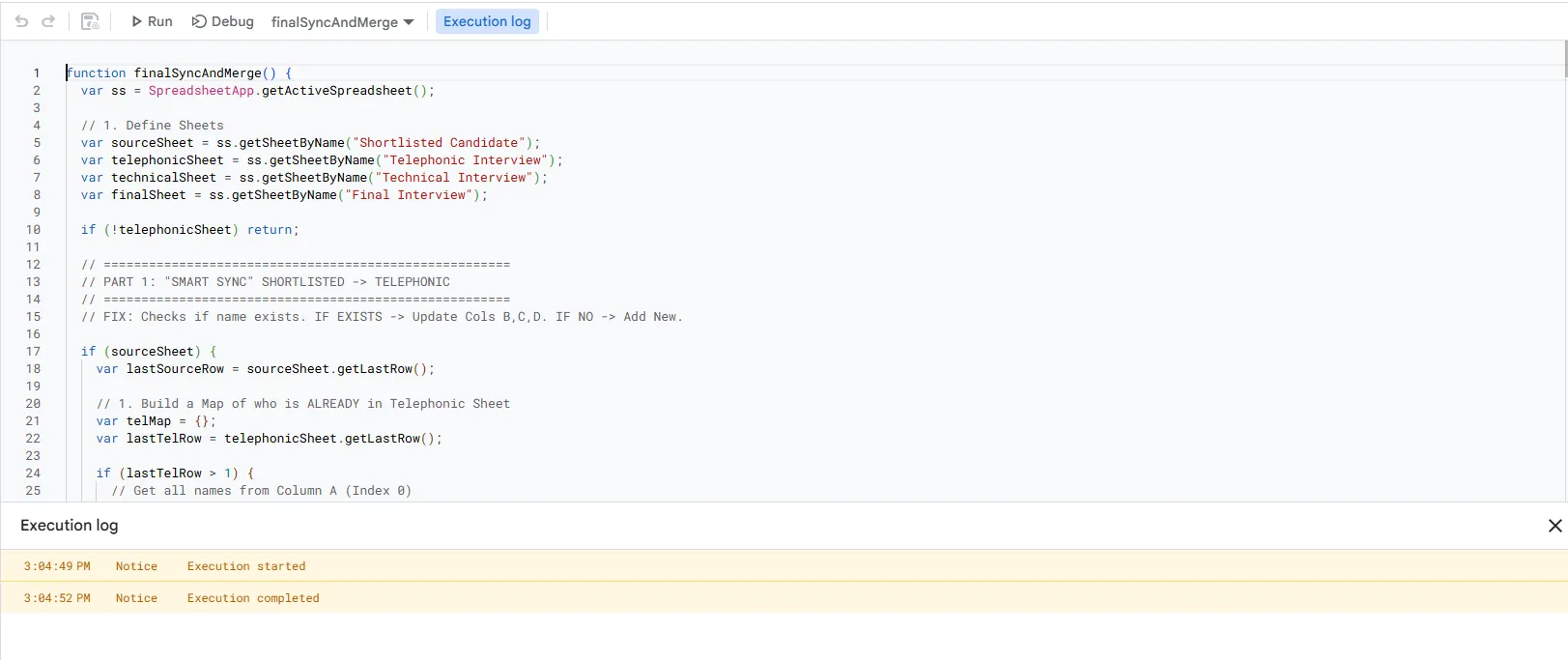Screen dimensions: 1568x660
Task: Click Notice label of 'Execution started' row
Action: [136, 566]
